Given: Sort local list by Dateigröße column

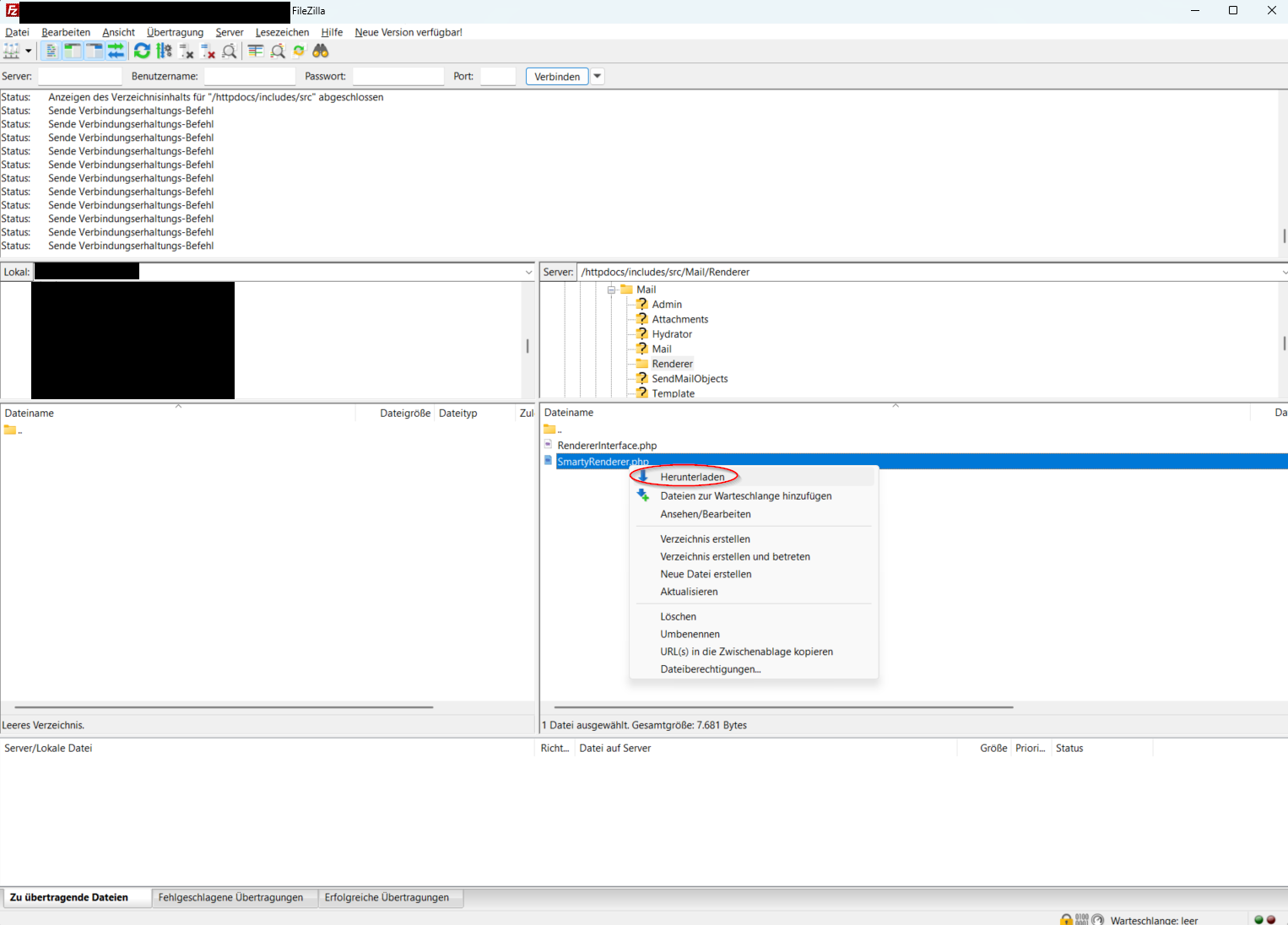Looking at the screenshot, I should pos(395,413).
